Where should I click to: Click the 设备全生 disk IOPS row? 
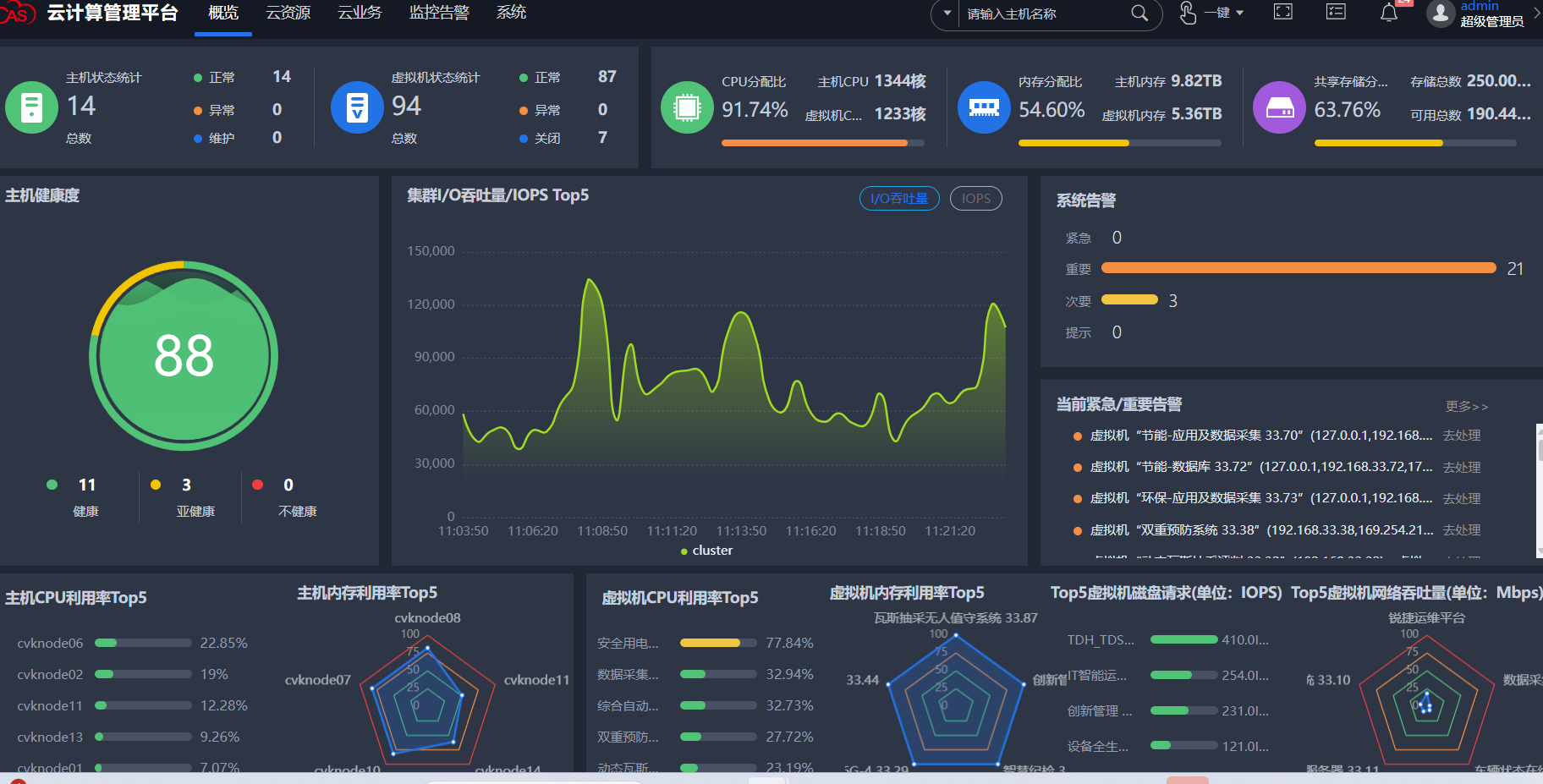tap(1167, 746)
